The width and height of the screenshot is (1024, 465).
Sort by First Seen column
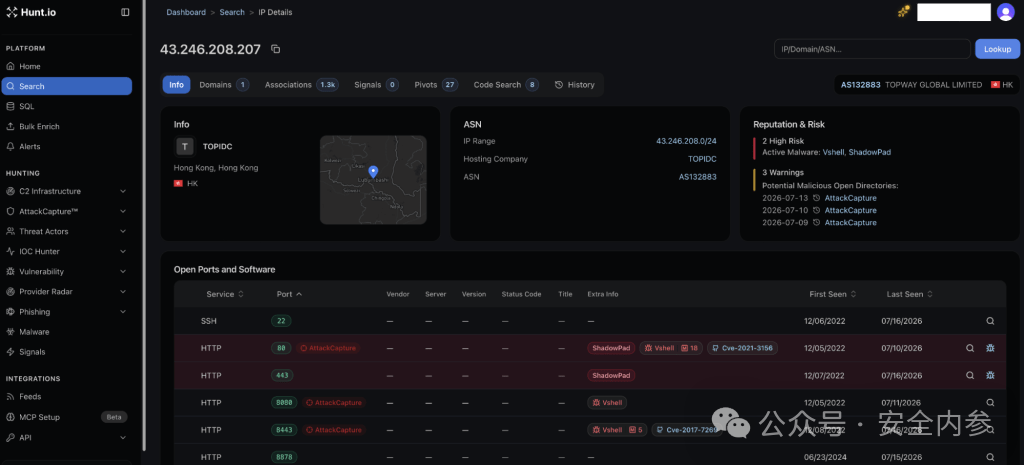tap(833, 294)
